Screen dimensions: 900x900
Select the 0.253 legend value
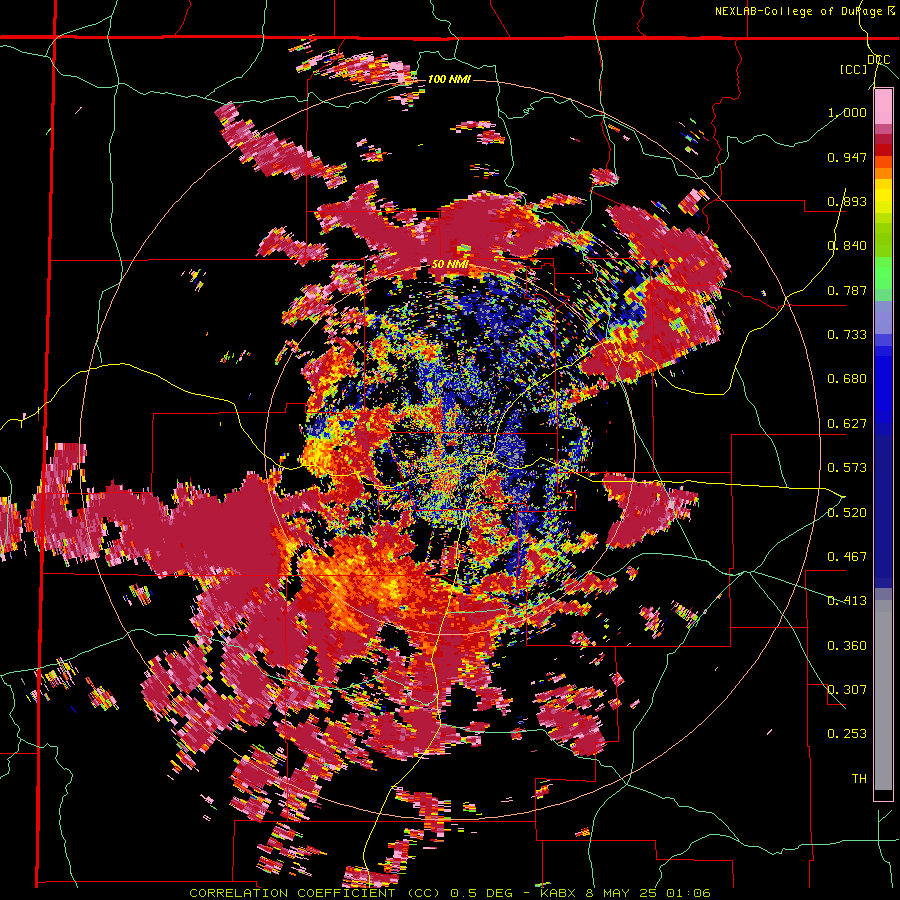[847, 734]
